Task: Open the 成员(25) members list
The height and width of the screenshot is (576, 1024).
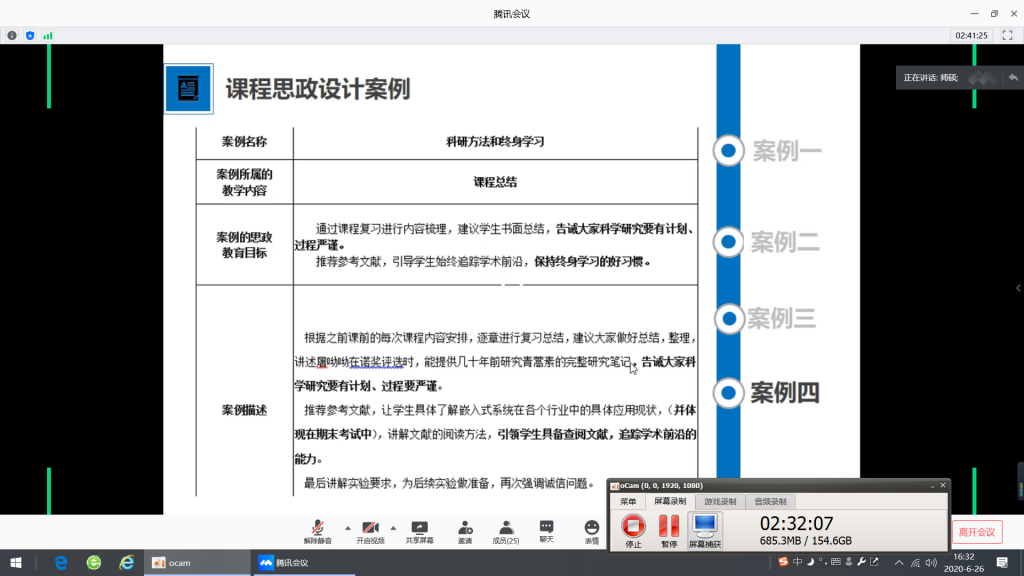Action: point(506,528)
